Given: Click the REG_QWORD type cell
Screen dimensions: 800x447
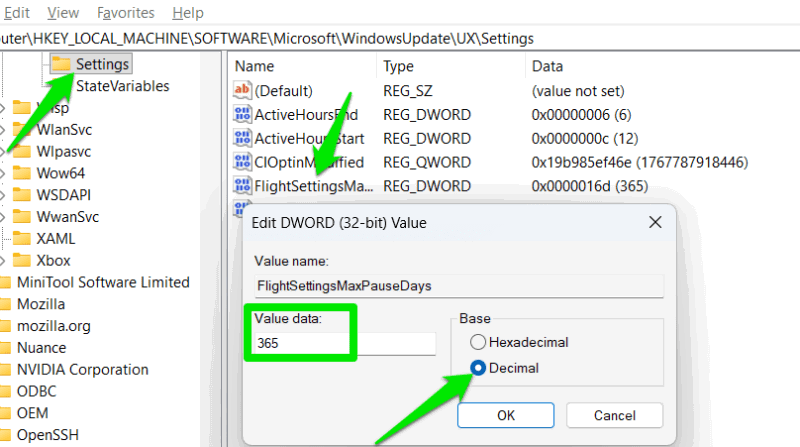Looking at the screenshot, I should pyautogui.click(x=427, y=162).
